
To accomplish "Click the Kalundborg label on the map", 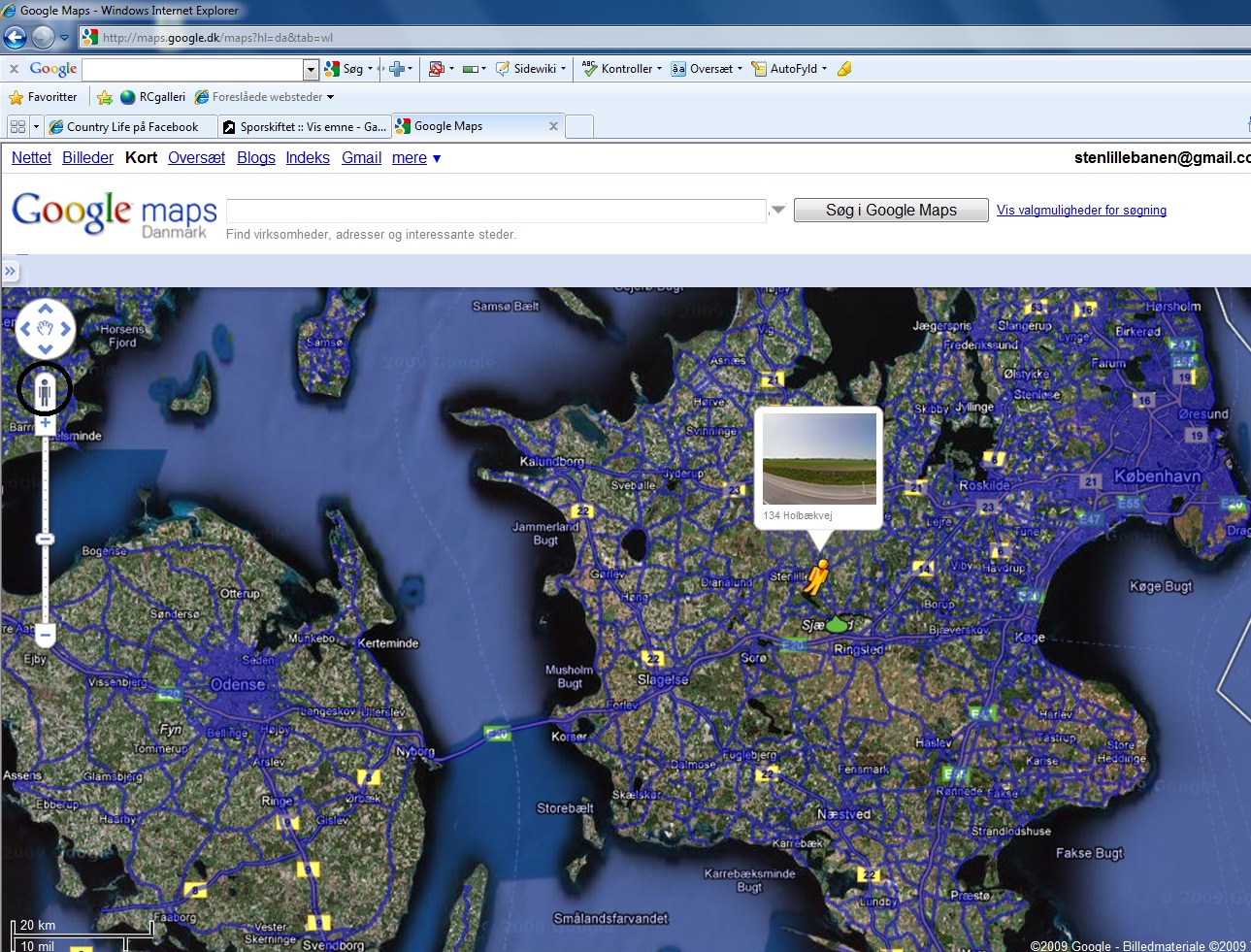I will [552, 461].
